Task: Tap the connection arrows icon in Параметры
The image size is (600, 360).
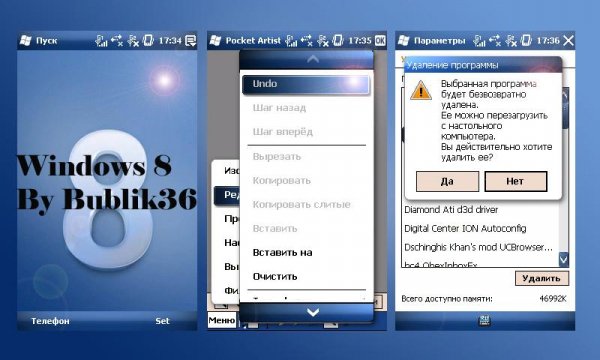Action: click(x=495, y=40)
